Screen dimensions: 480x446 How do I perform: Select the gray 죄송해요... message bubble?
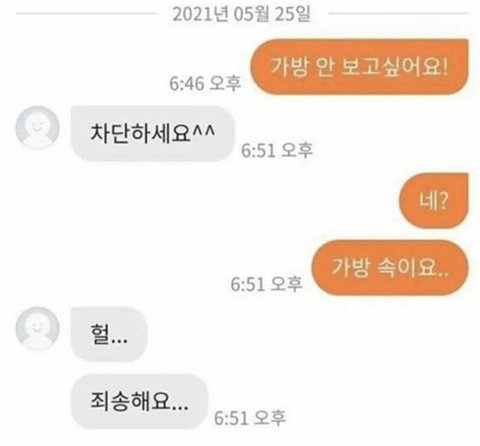(139, 401)
